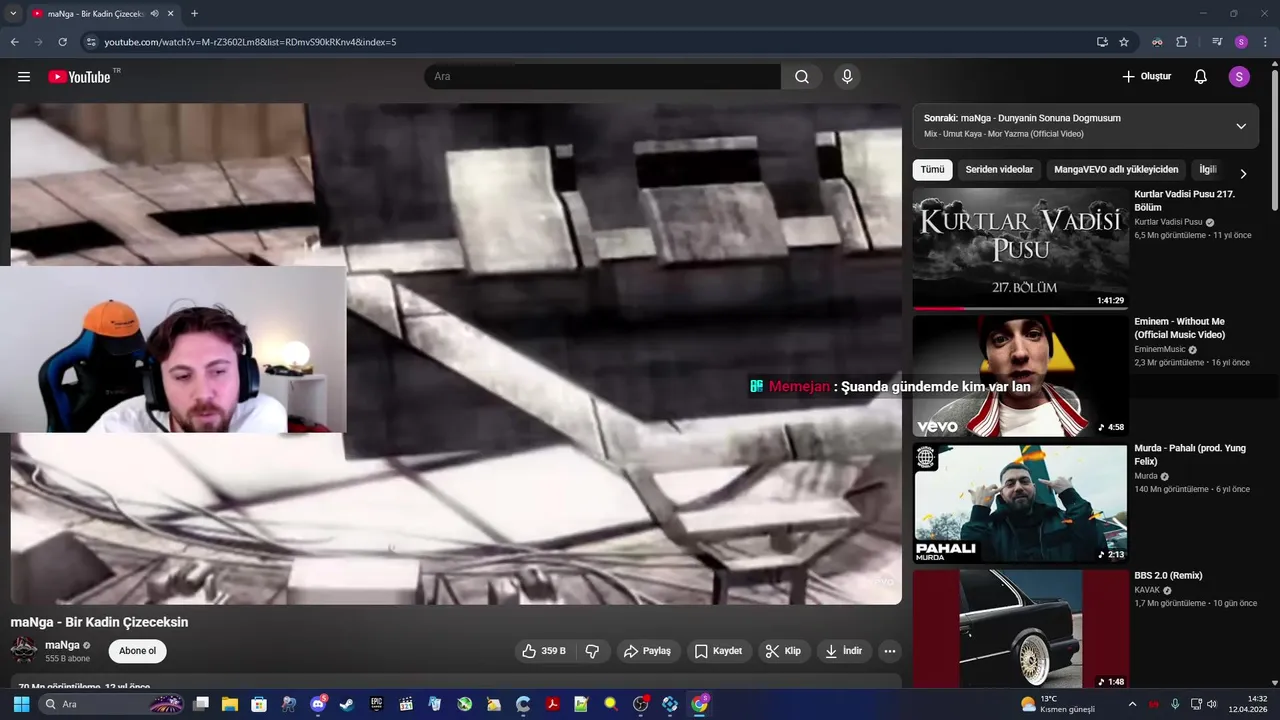Open Murda - Pahalı video title
1280x720 pixels.
click(x=1189, y=455)
